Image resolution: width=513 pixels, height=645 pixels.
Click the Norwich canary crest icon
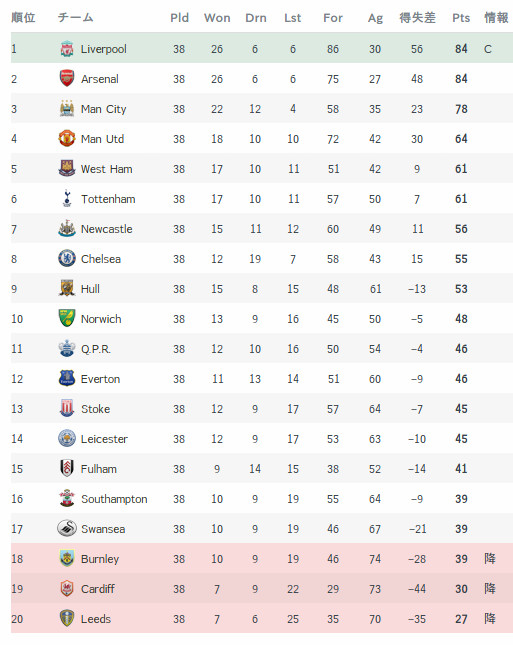[x=67, y=318]
